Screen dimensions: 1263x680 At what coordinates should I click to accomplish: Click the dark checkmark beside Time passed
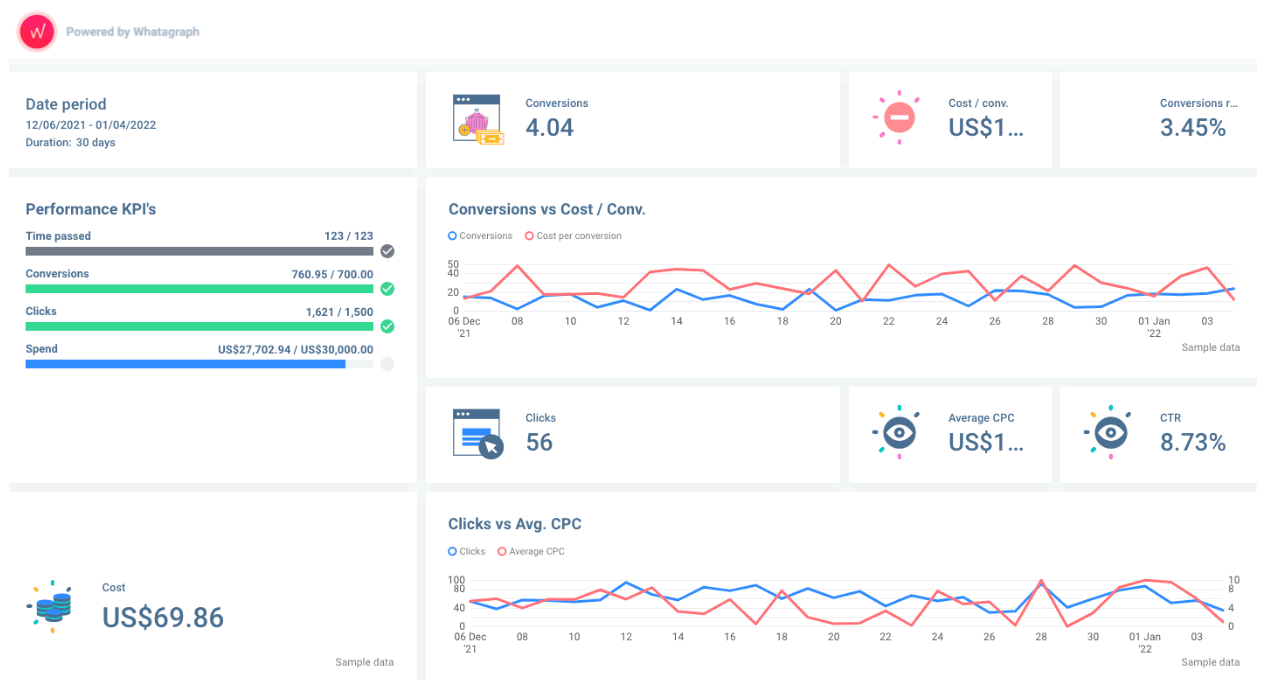[x=387, y=251]
